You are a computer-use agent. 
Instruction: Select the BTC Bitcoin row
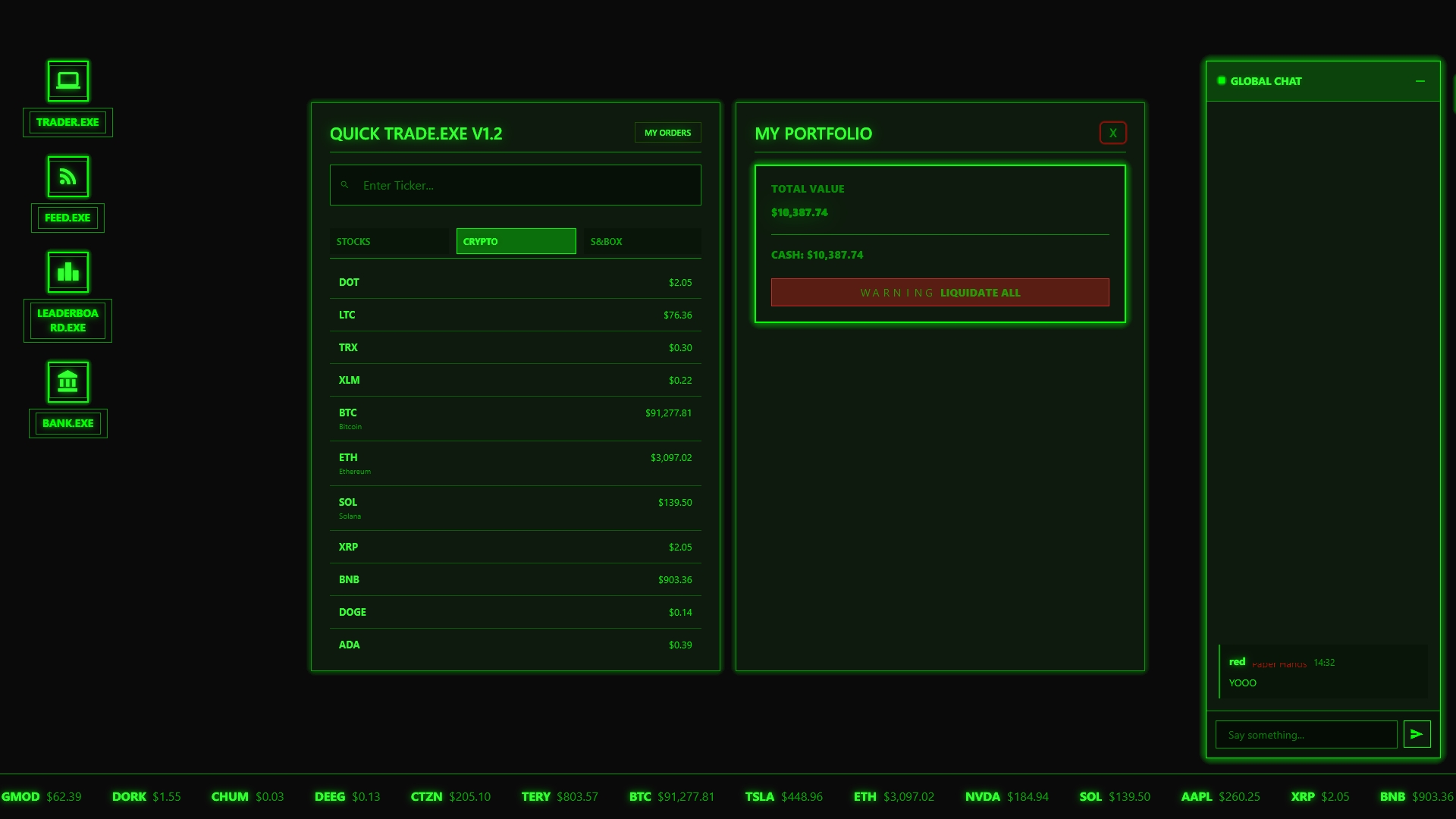(515, 419)
